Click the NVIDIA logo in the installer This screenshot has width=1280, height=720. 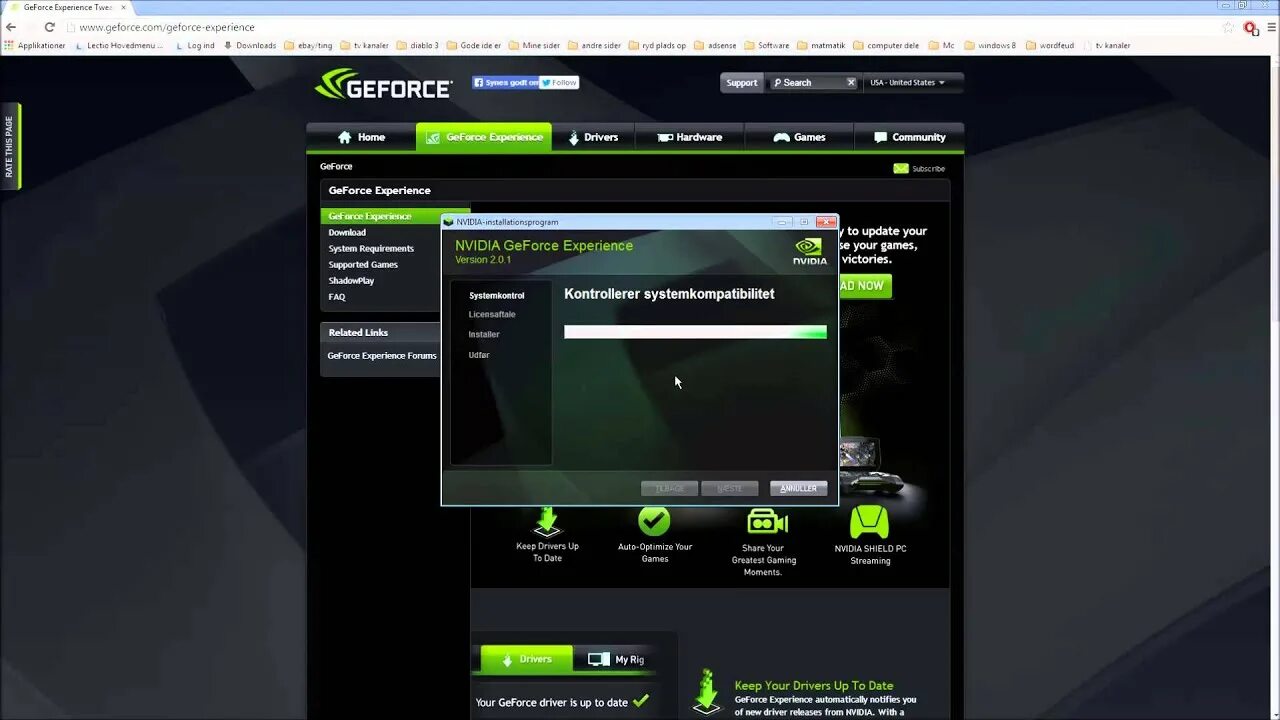[809, 251]
